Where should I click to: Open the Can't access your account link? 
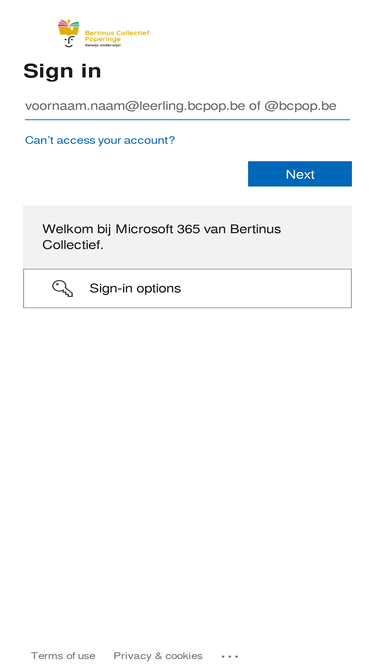click(100, 140)
